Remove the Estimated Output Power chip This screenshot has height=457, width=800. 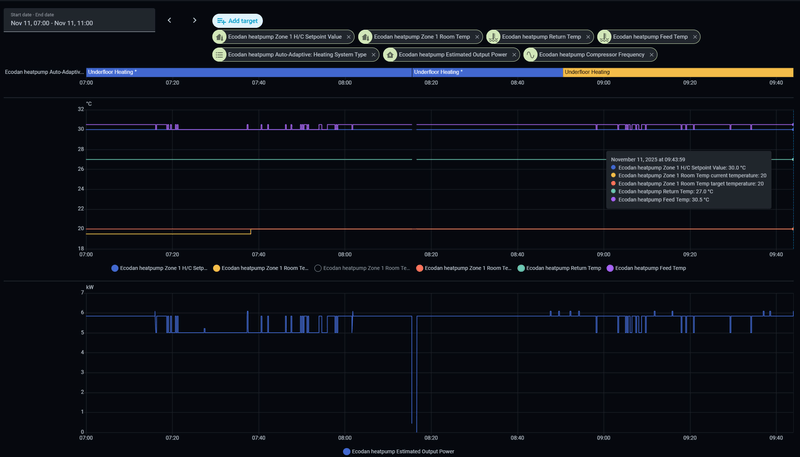tap(513, 54)
